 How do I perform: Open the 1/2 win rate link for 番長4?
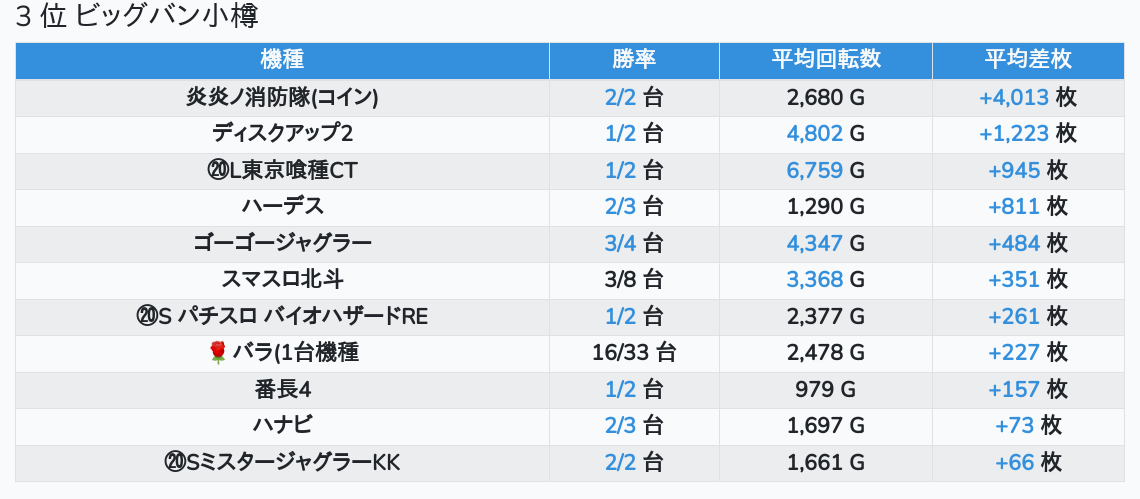pyautogui.click(x=620, y=390)
